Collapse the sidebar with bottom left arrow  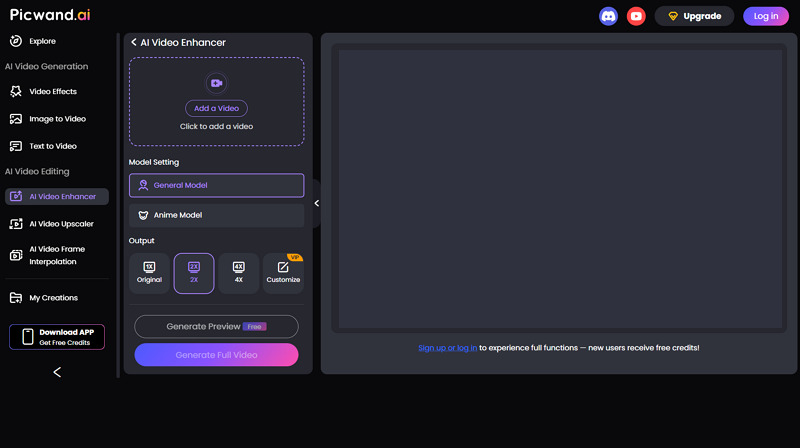(x=57, y=372)
